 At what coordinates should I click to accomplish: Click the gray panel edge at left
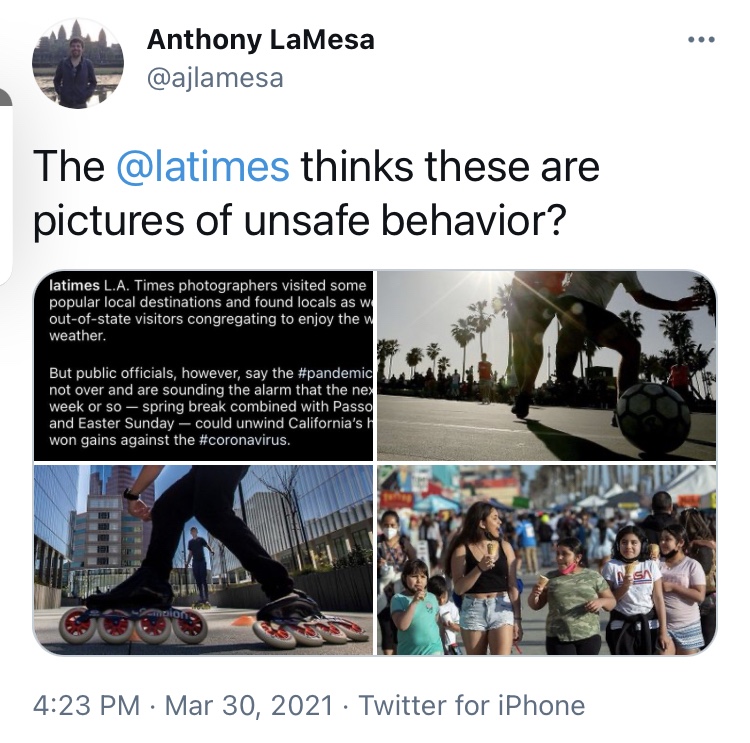[x=6, y=187]
